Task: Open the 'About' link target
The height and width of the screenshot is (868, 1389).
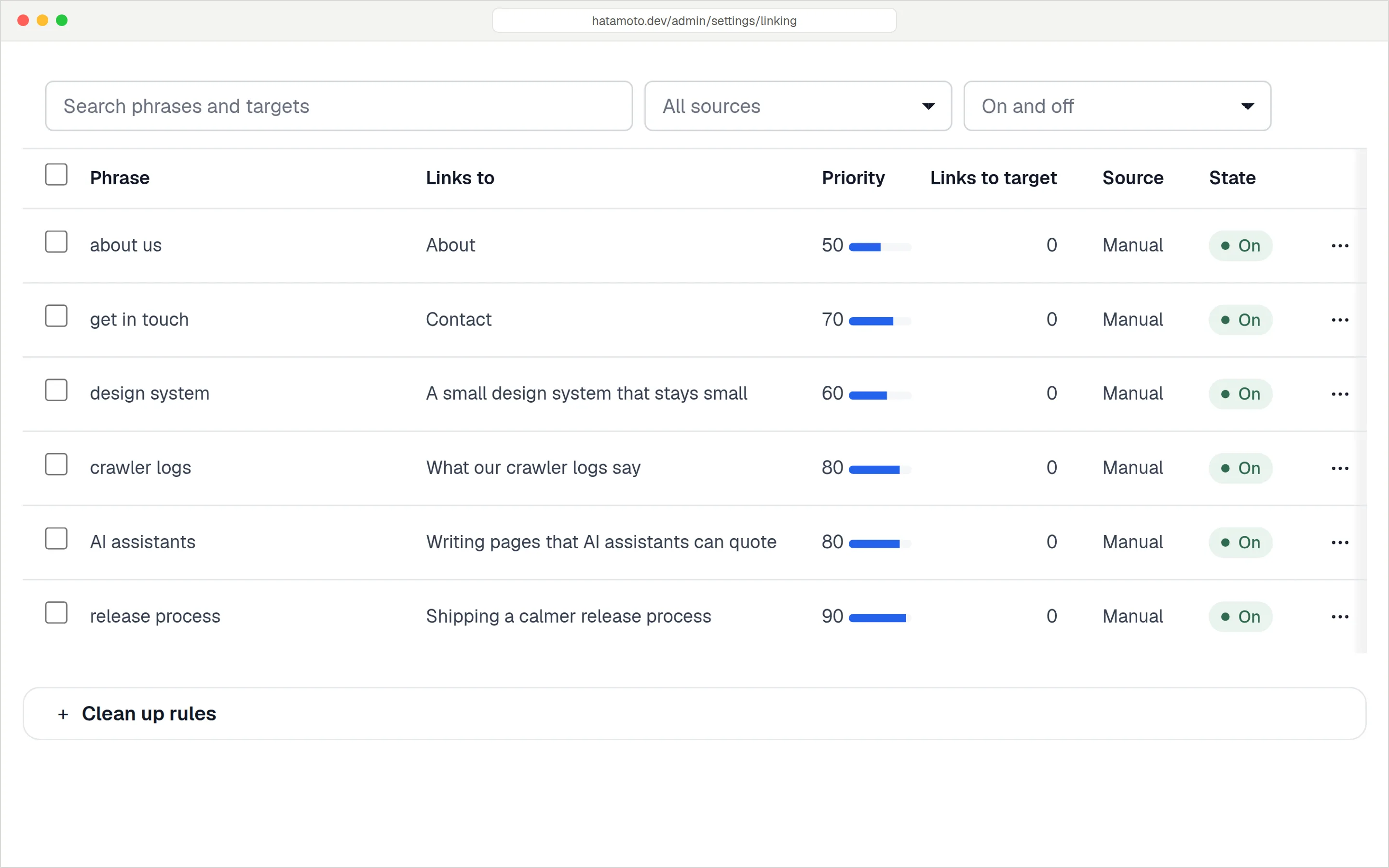Action: pos(450,246)
